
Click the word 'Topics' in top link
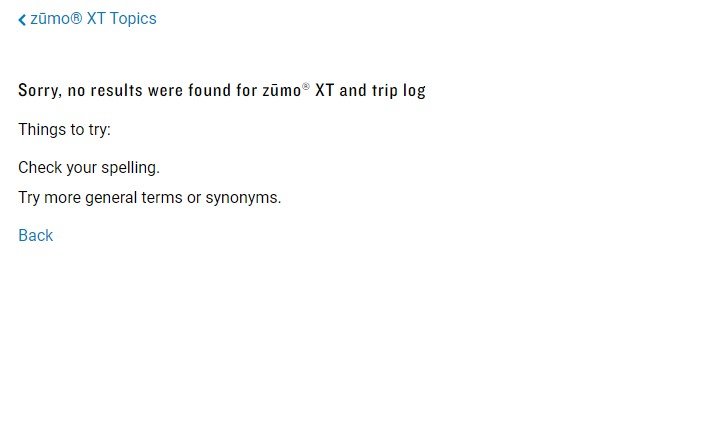tap(133, 19)
